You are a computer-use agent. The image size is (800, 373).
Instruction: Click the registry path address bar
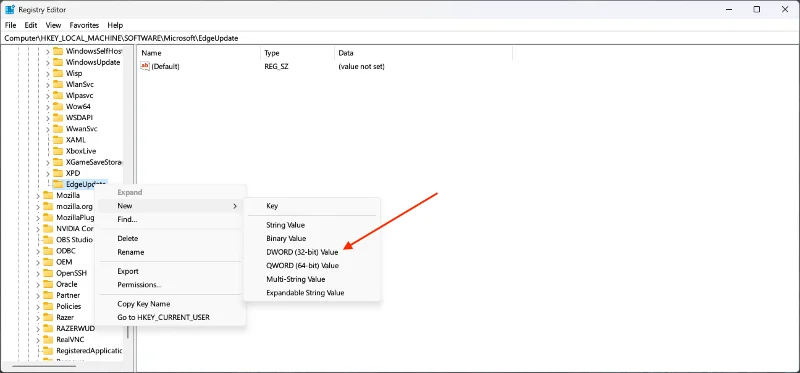point(400,38)
